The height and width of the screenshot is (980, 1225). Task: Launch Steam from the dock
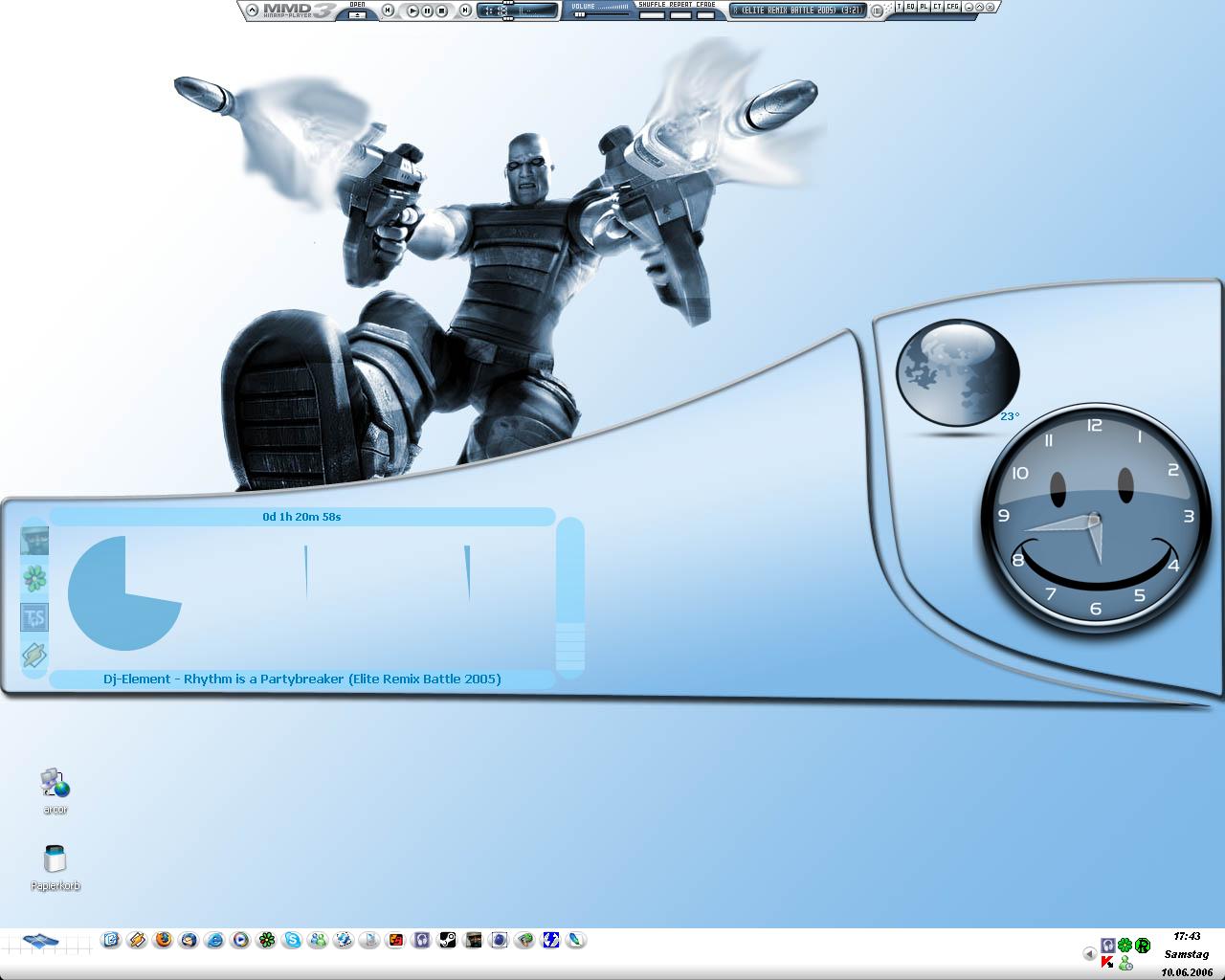447,940
